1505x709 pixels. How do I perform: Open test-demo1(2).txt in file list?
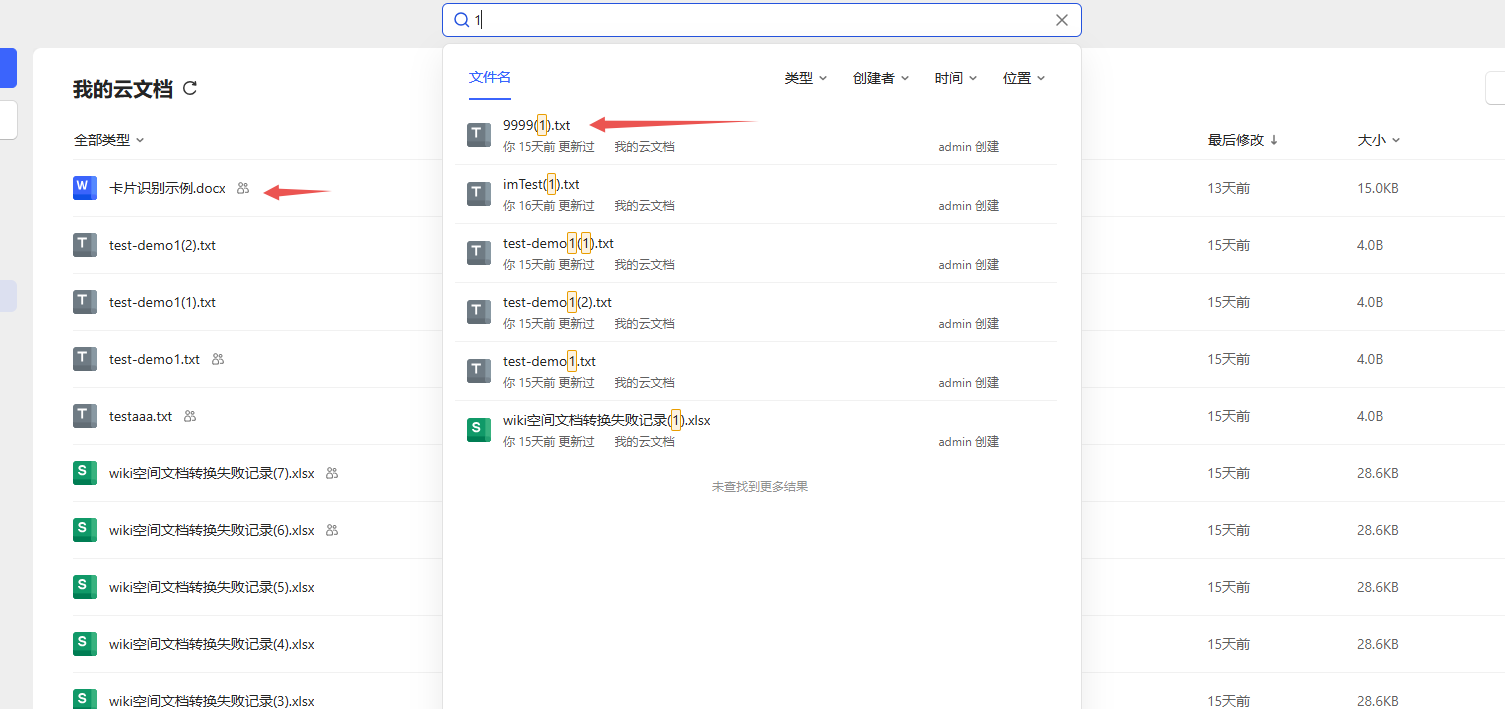tap(162, 245)
